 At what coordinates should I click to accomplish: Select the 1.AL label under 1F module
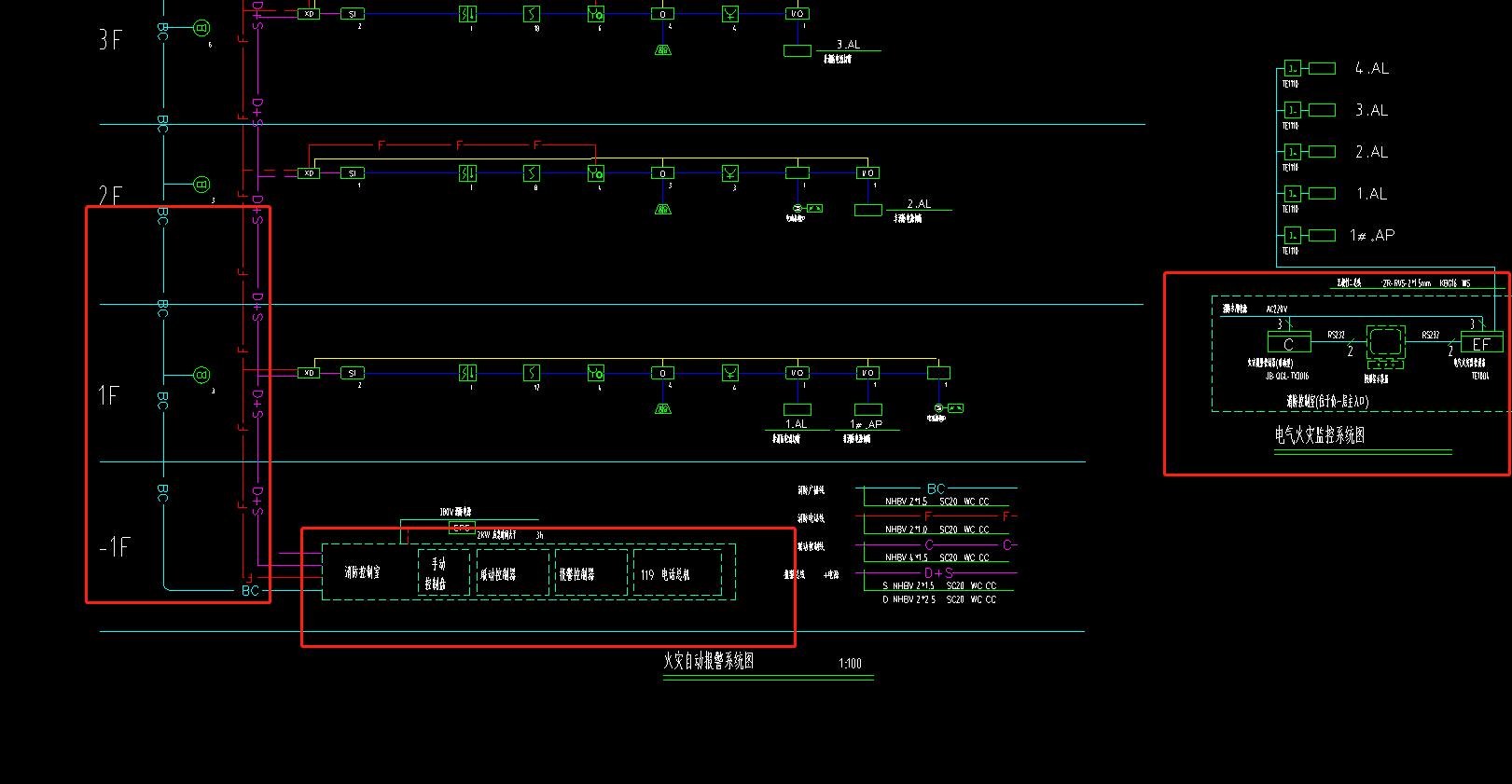point(796,424)
